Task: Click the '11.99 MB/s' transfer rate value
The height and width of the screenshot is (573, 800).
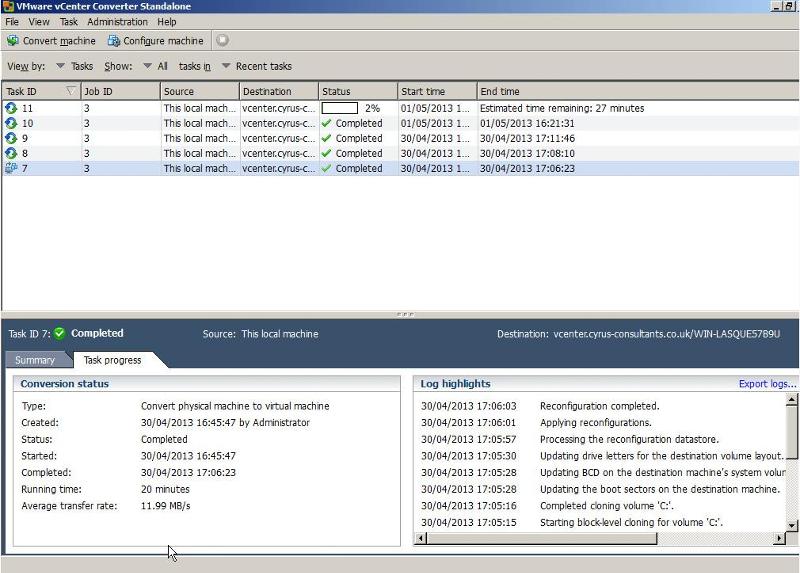Action: 165,506
